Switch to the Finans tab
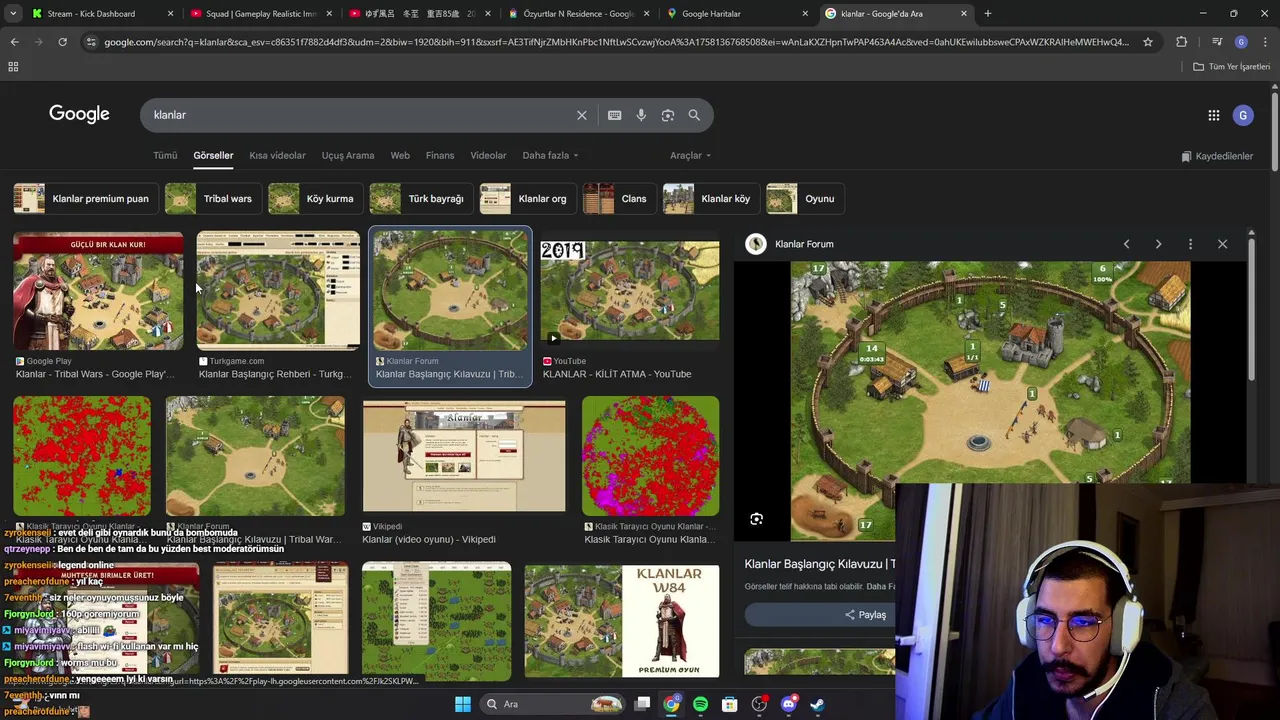Screen dimensions: 1280x720 point(440,156)
